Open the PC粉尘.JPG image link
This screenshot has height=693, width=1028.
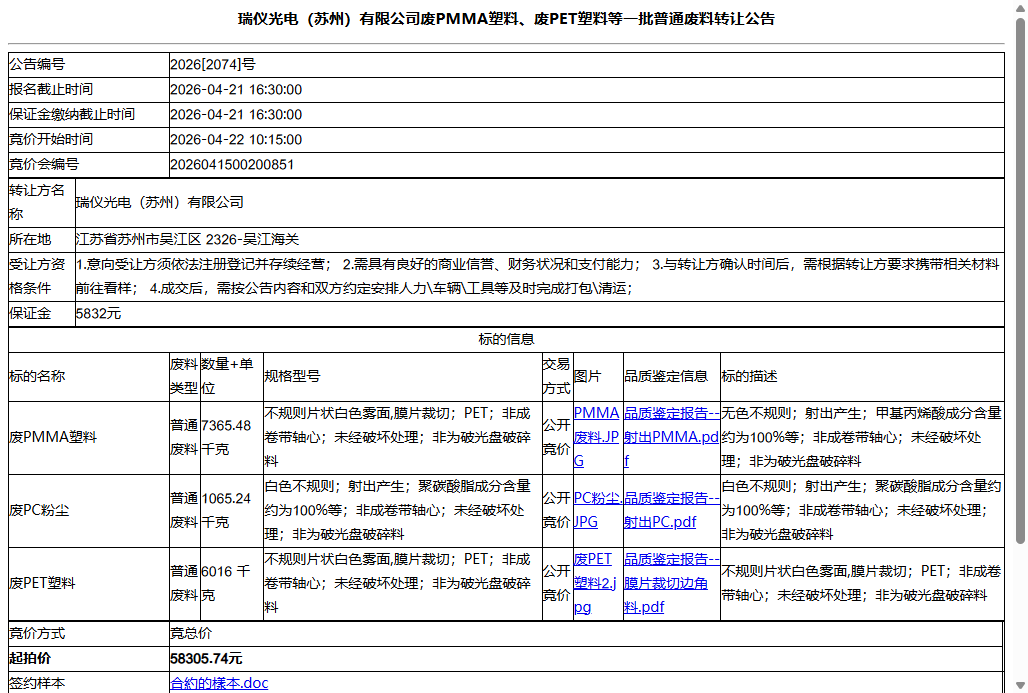[x=597, y=509]
